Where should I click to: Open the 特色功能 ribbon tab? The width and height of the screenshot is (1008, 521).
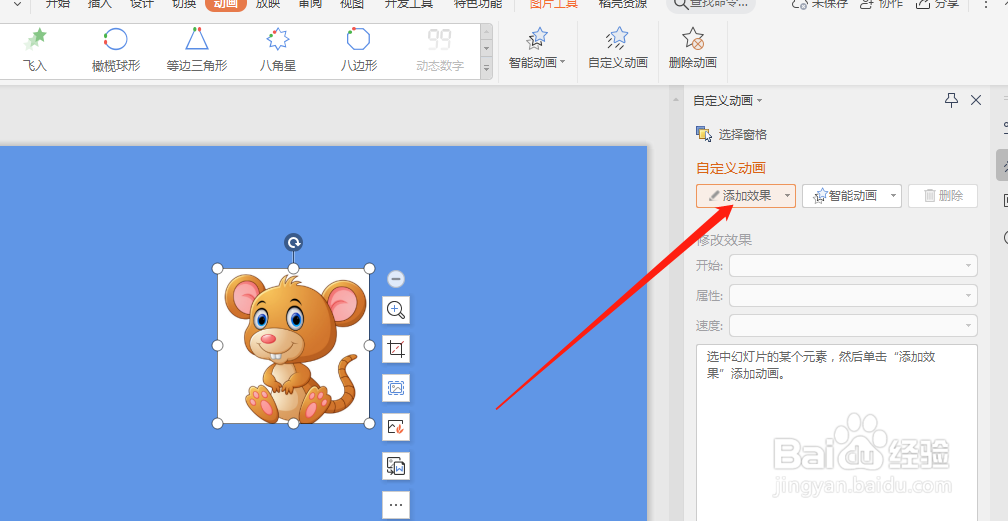478,4
